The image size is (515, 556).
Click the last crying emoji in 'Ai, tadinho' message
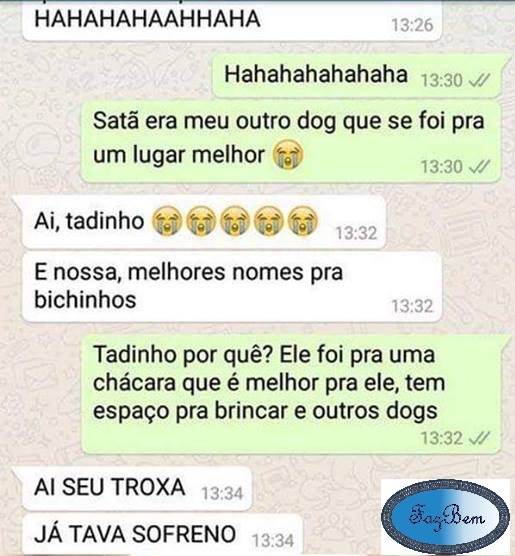tap(303, 221)
